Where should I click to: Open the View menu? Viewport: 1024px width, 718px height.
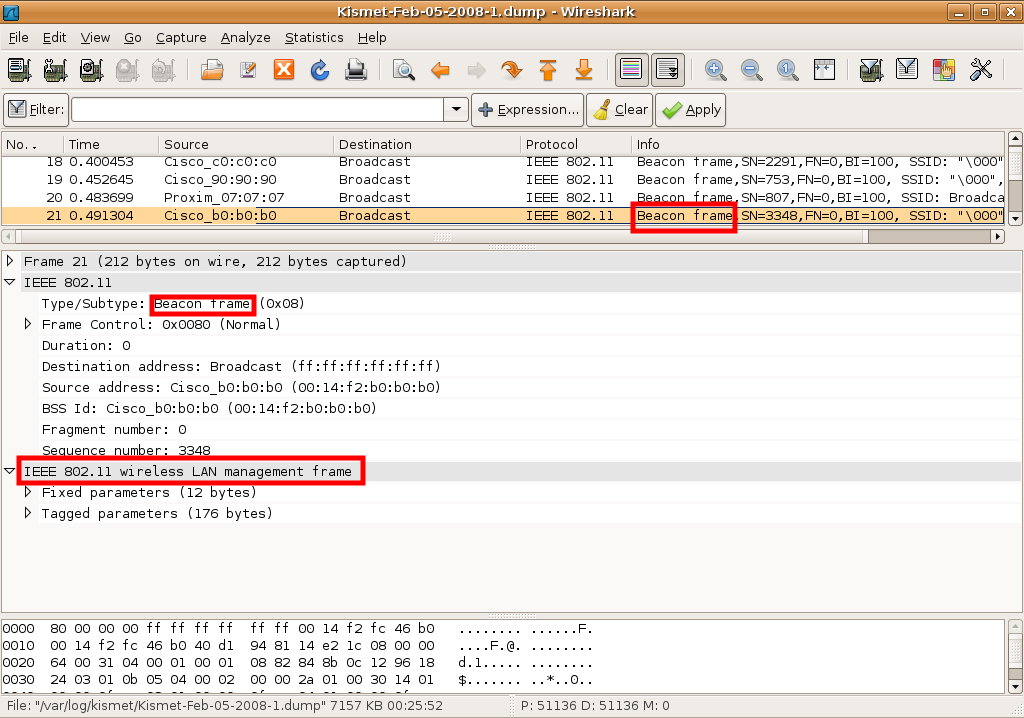tap(95, 38)
